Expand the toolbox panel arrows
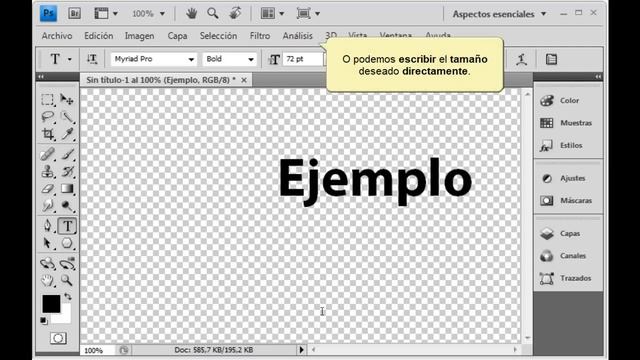The image size is (640, 360). [x=41, y=76]
